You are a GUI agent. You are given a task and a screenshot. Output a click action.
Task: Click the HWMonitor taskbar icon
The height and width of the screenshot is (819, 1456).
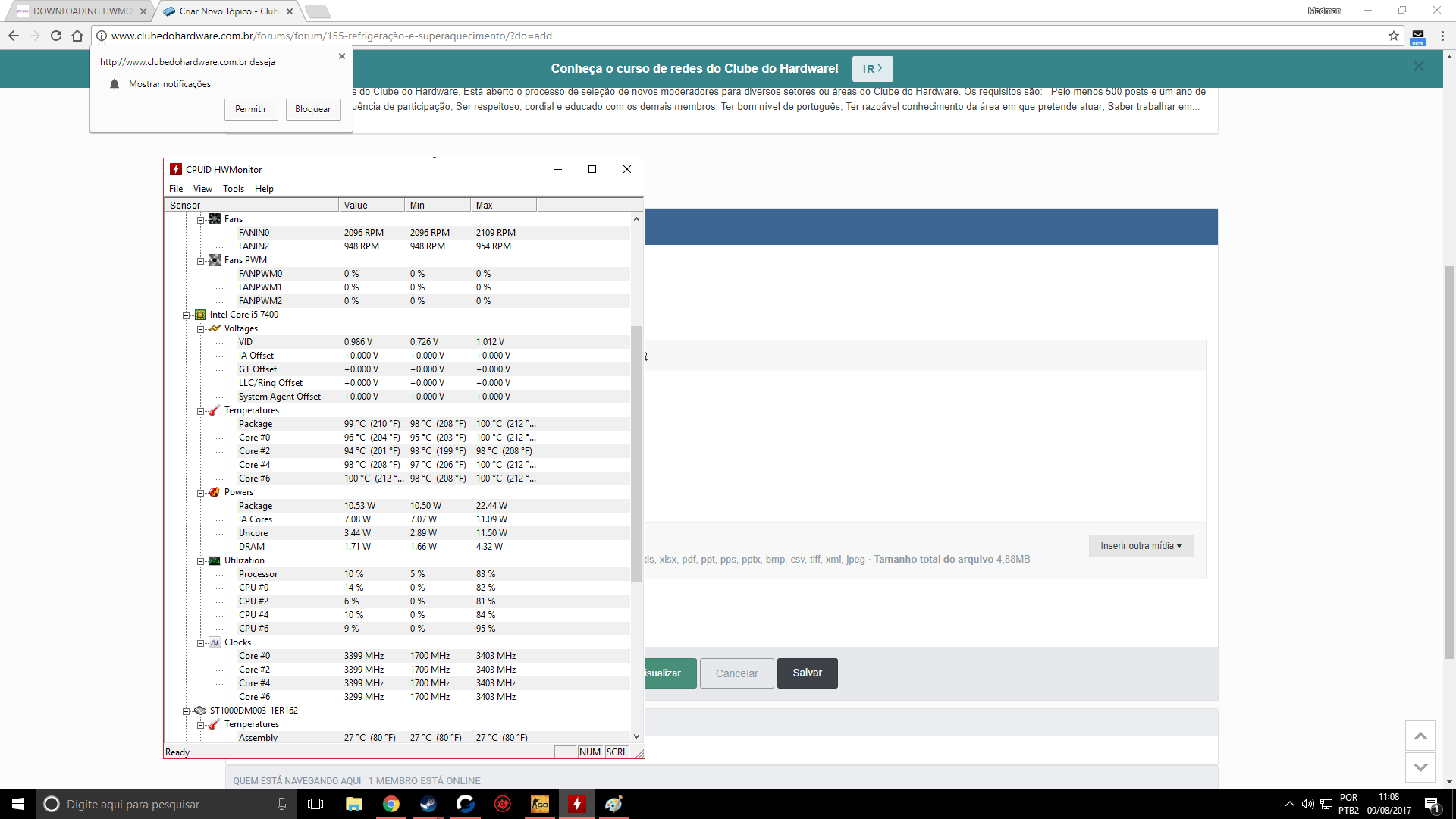(577, 804)
